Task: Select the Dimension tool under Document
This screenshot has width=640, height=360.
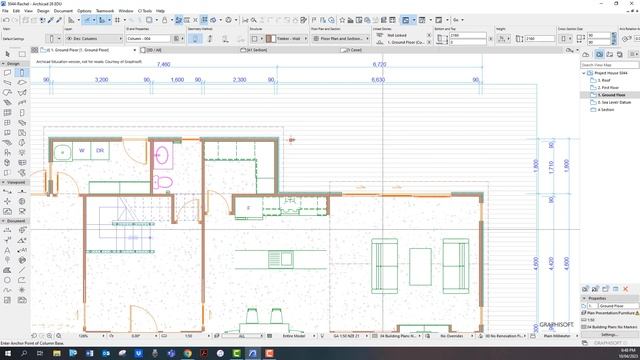Action: 7,230
